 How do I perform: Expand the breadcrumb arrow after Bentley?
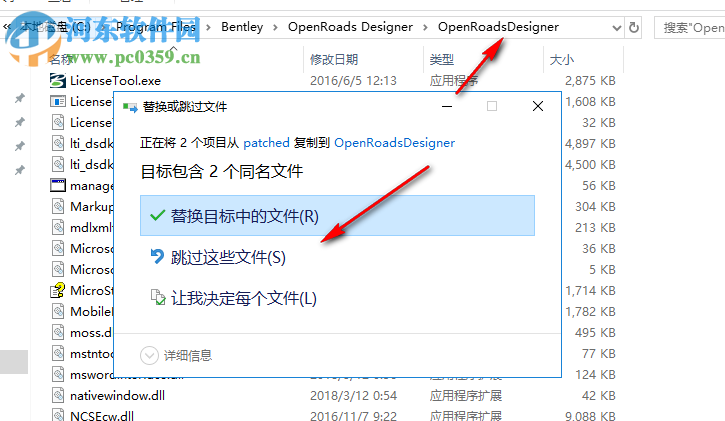276,28
